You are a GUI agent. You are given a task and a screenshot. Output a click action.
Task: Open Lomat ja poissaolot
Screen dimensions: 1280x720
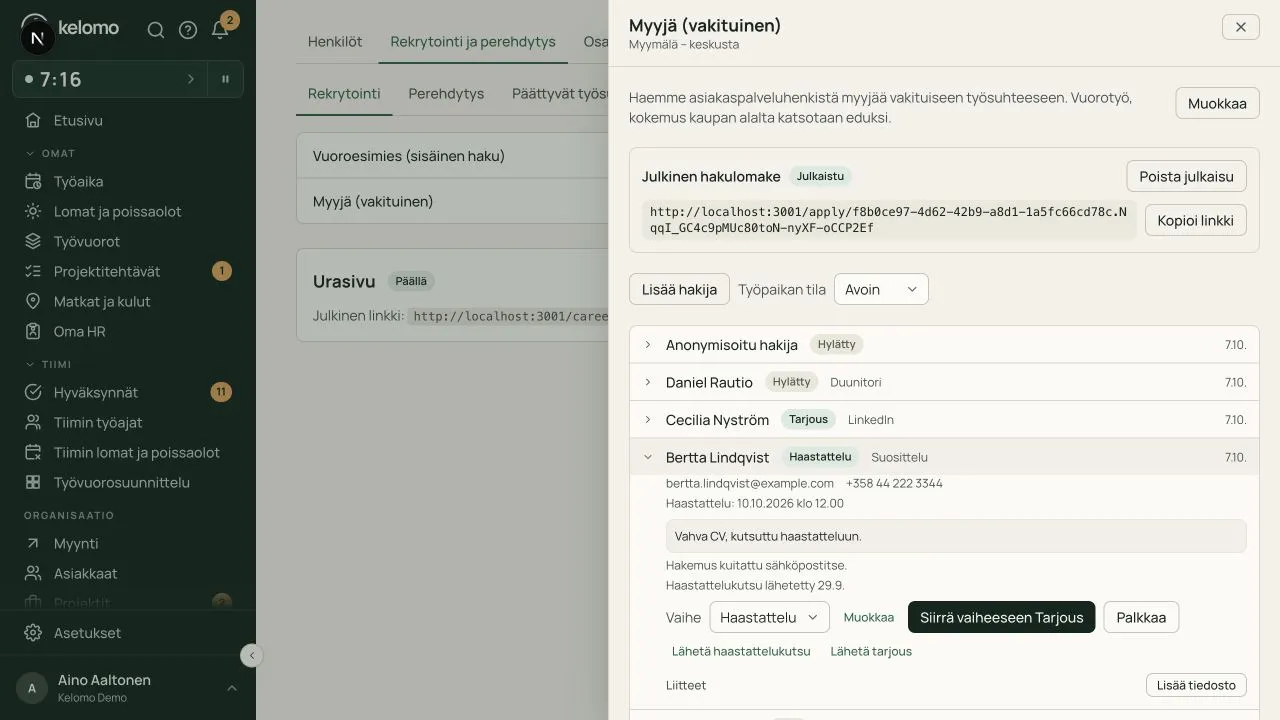(x=128, y=211)
